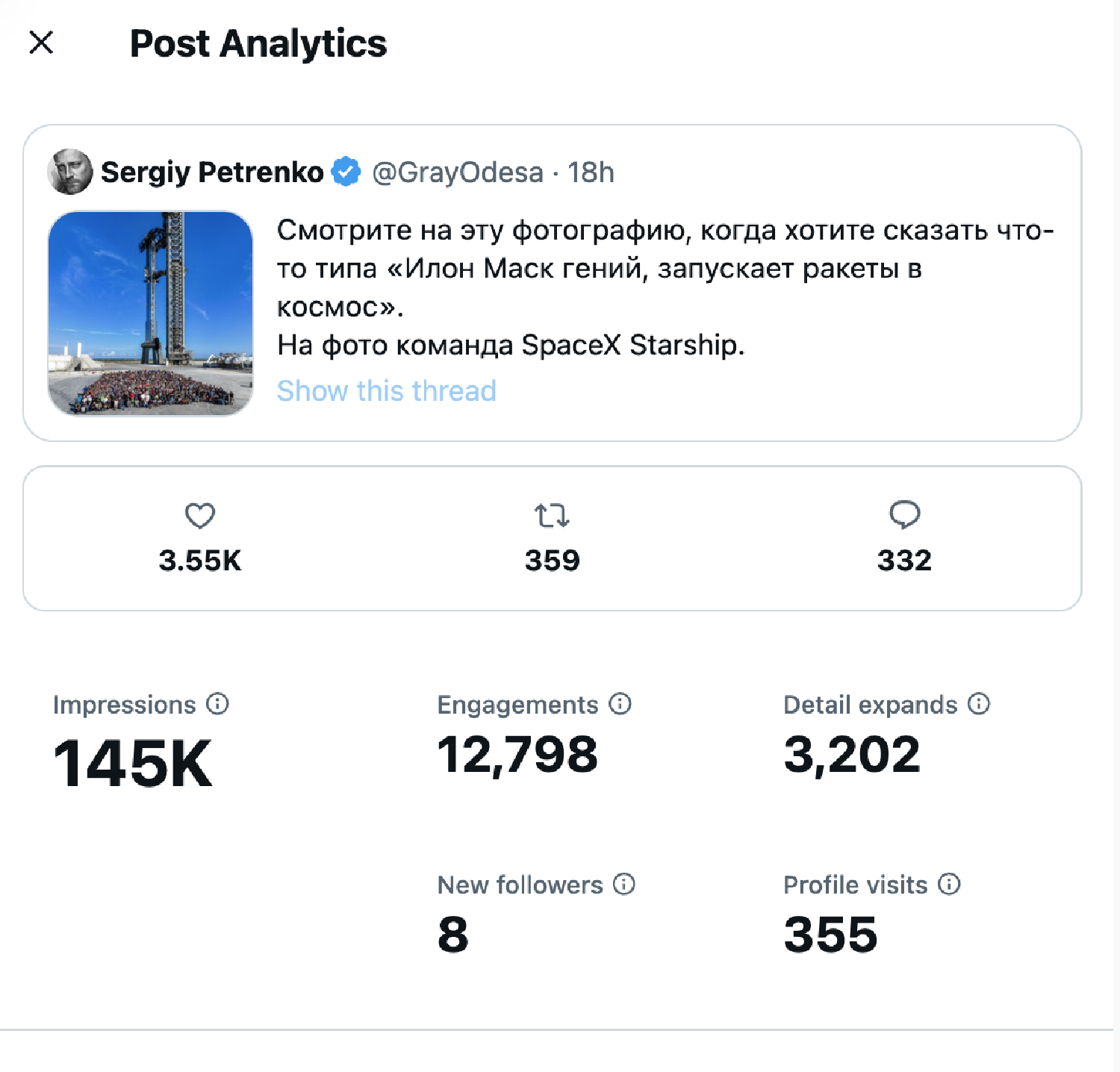Viewport: 1120px width, 1072px height.
Task: Open Sergiy Petrenko's profile name
Action: pos(212,172)
